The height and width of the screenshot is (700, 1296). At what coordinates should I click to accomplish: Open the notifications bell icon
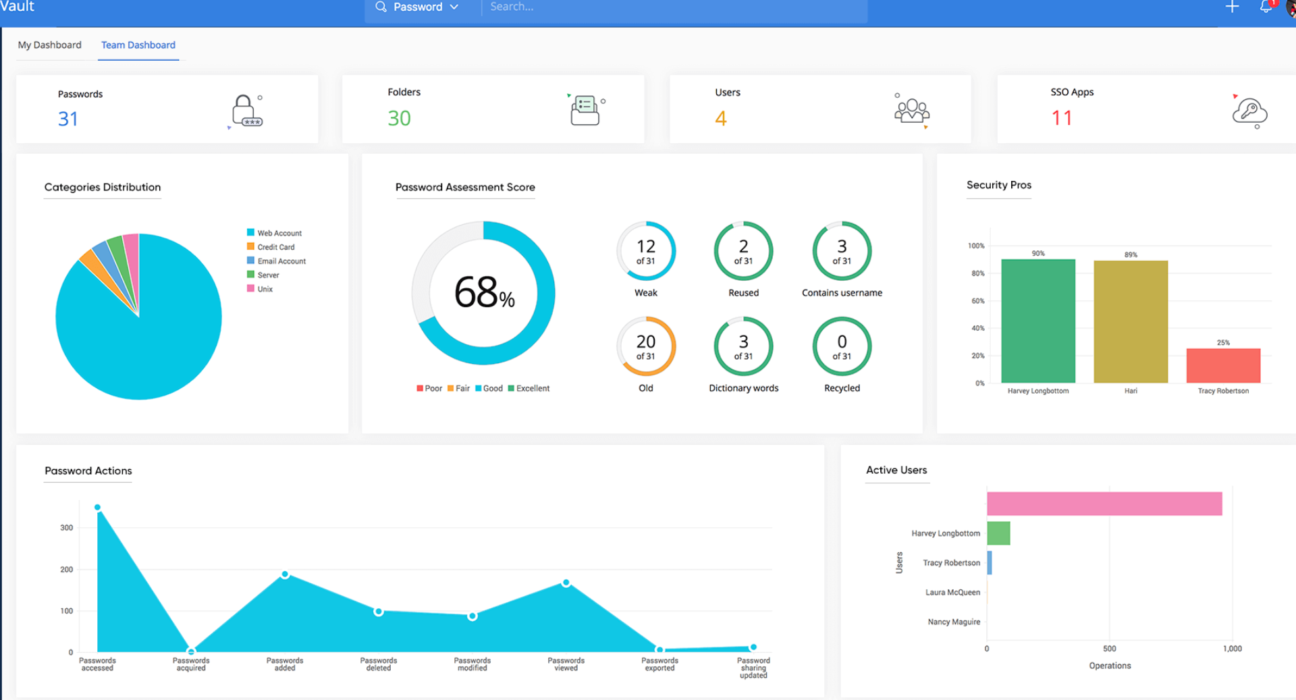click(1266, 7)
